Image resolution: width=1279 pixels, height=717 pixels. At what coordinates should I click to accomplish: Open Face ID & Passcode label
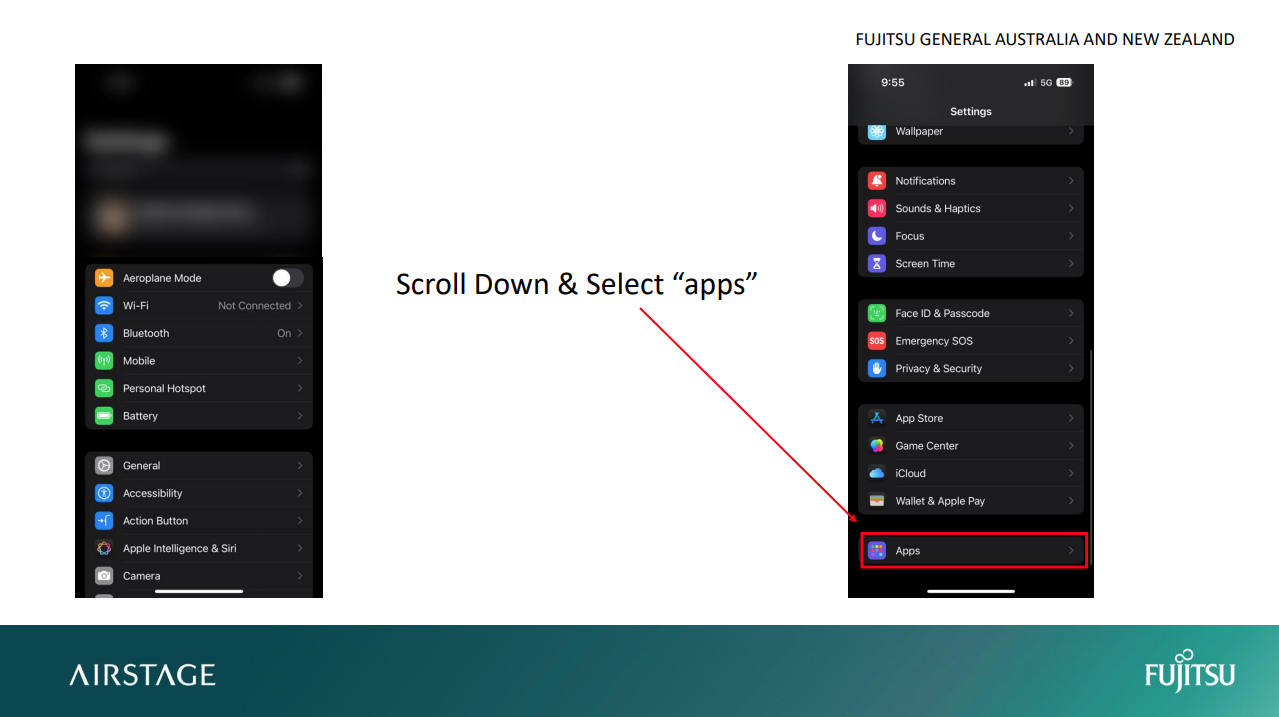942,313
